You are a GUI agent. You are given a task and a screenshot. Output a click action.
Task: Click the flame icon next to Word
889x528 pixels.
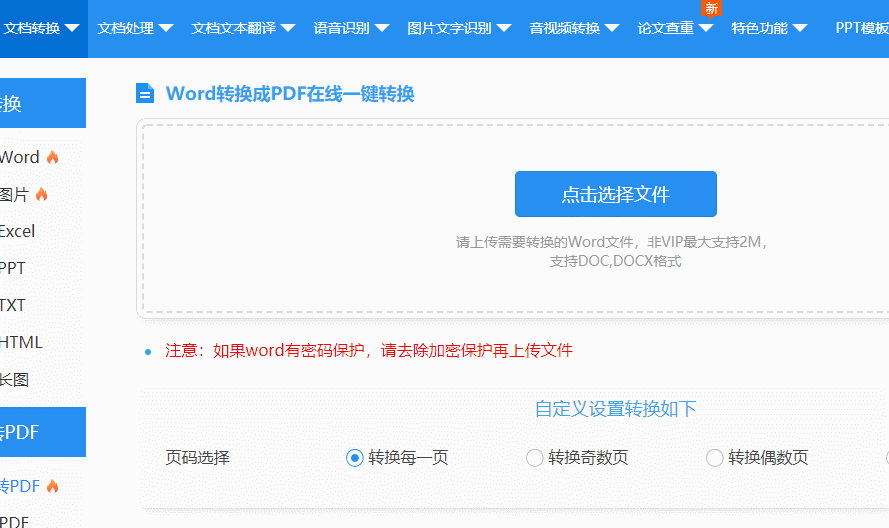pos(52,157)
